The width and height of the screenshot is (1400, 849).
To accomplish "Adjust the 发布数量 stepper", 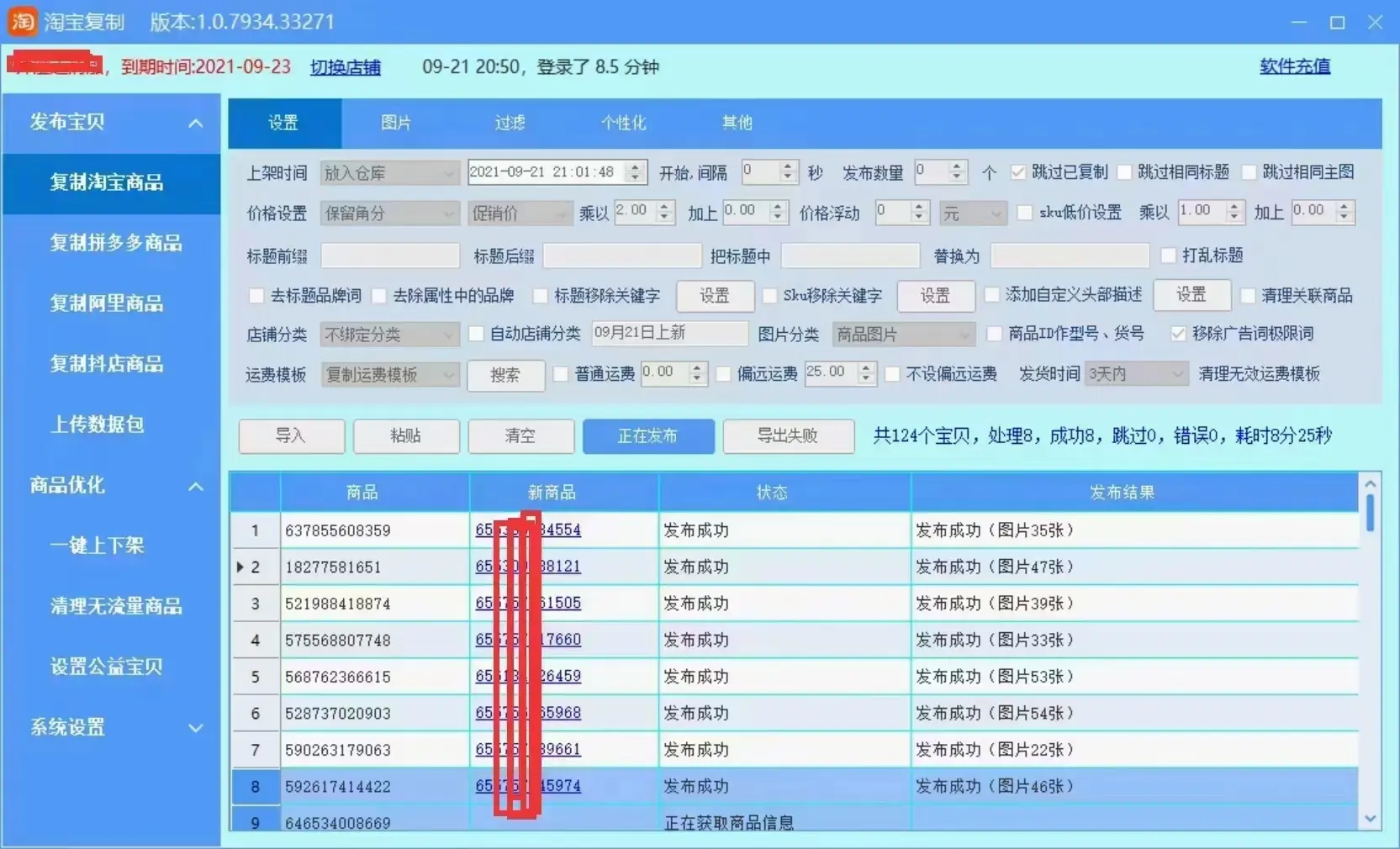I will click(x=956, y=172).
